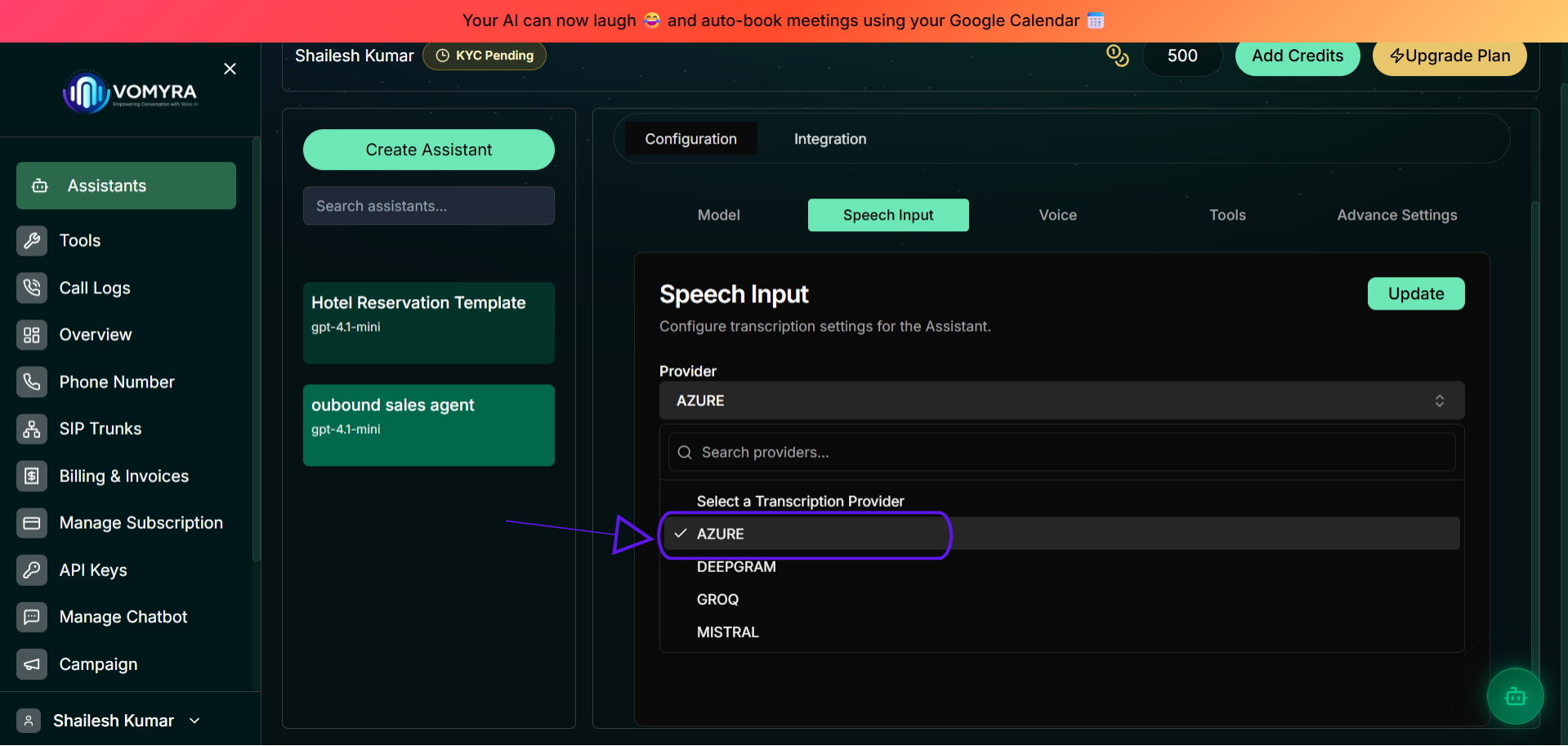The height and width of the screenshot is (746, 1568).
Task: Open the Tools settings tab
Action: [x=1227, y=215]
